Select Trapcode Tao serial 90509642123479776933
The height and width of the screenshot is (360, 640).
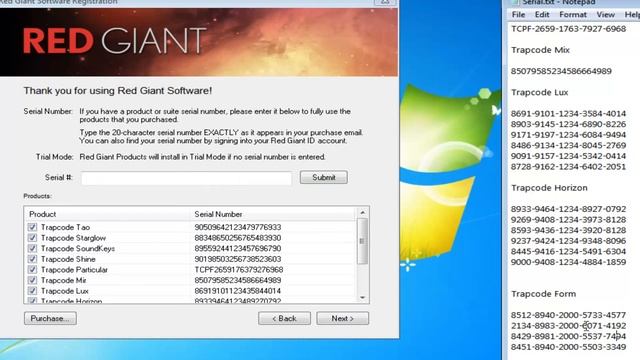click(238, 227)
